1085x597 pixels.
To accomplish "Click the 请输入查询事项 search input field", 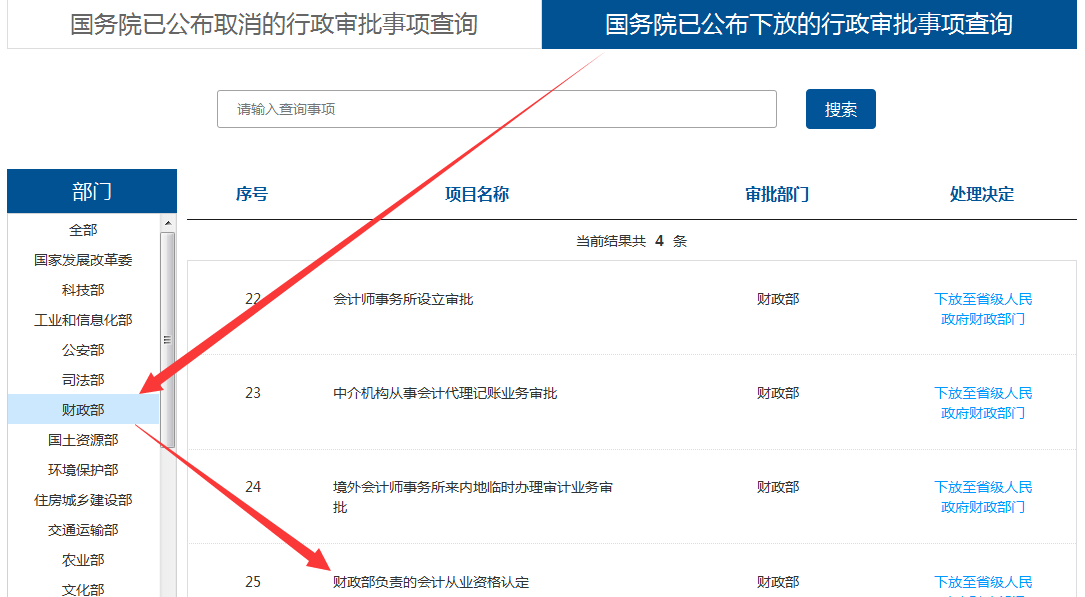I will coord(496,109).
